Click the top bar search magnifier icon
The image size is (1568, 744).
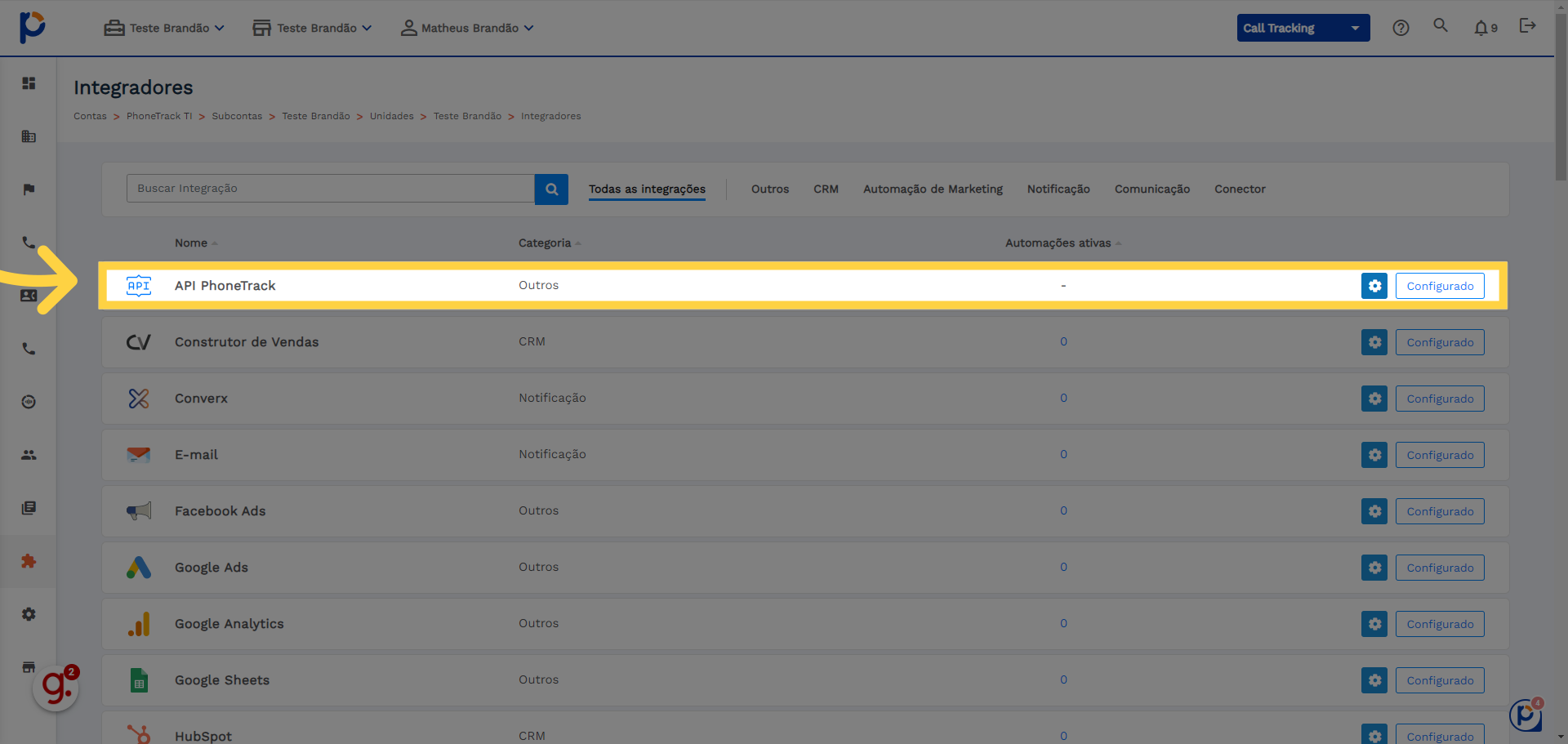[x=1441, y=25]
